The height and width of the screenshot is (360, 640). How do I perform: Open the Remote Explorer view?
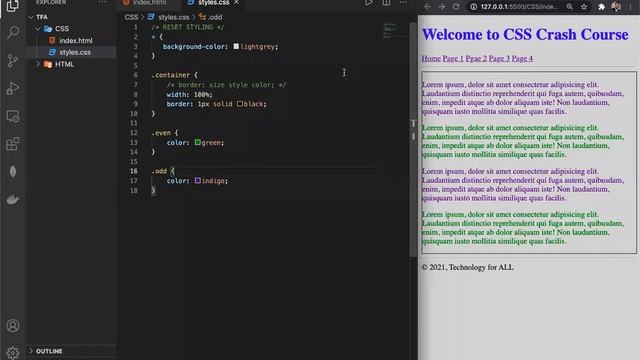(13, 116)
